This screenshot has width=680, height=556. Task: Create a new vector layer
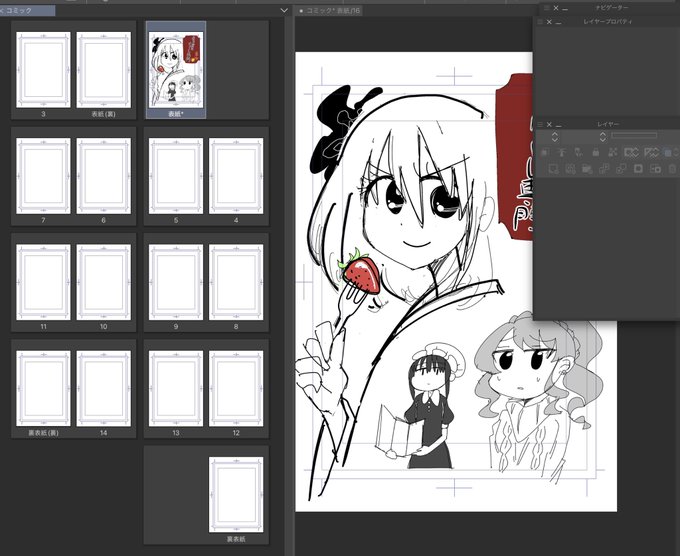point(571,169)
